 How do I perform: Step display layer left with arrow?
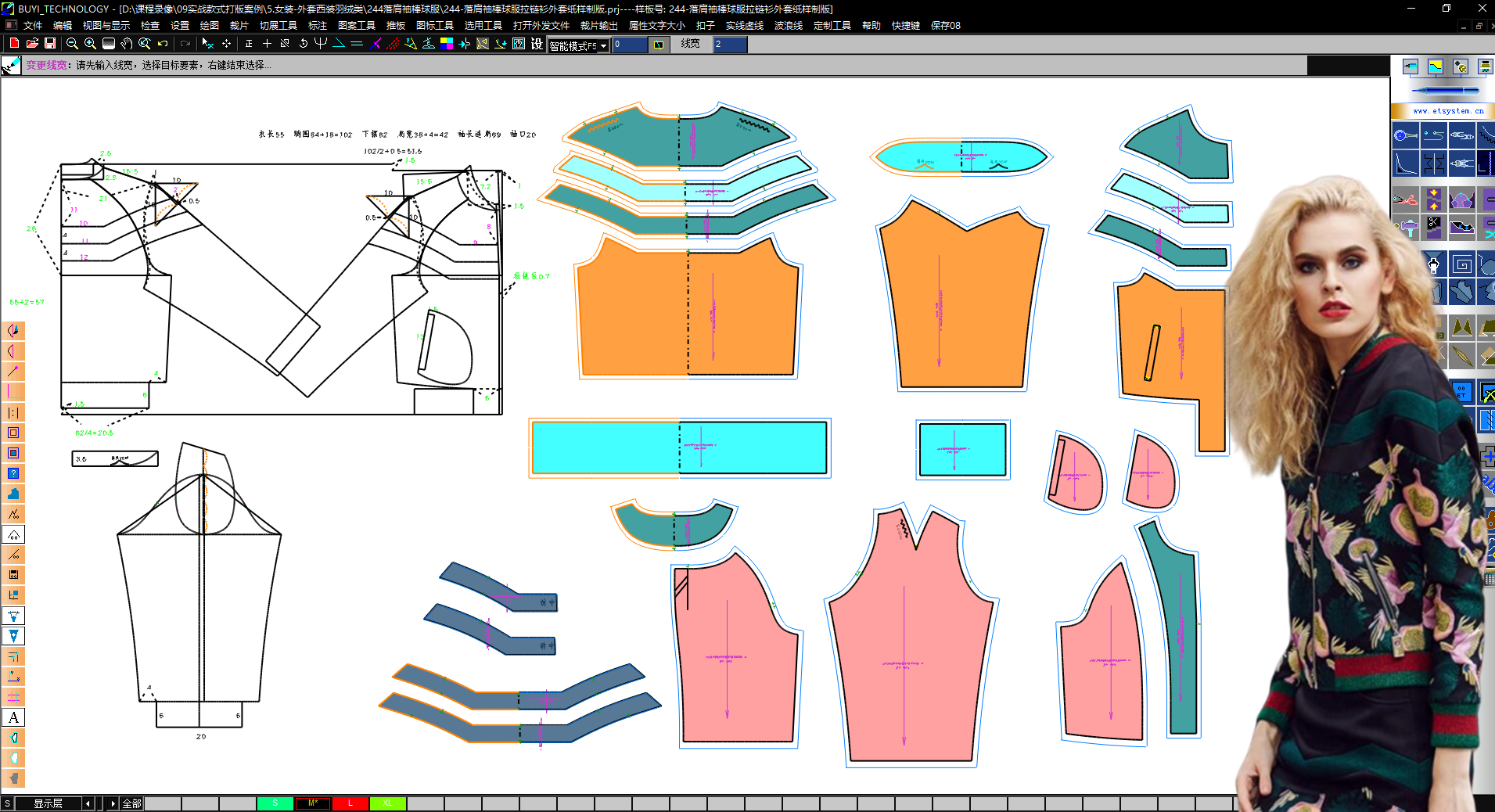88,803
